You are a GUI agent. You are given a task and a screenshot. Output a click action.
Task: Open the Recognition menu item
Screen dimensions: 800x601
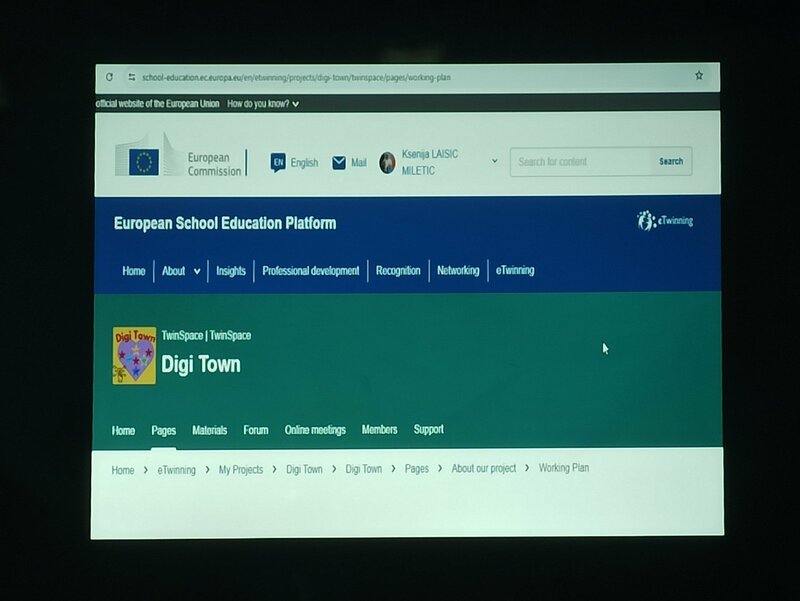click(x=398, y=270)
